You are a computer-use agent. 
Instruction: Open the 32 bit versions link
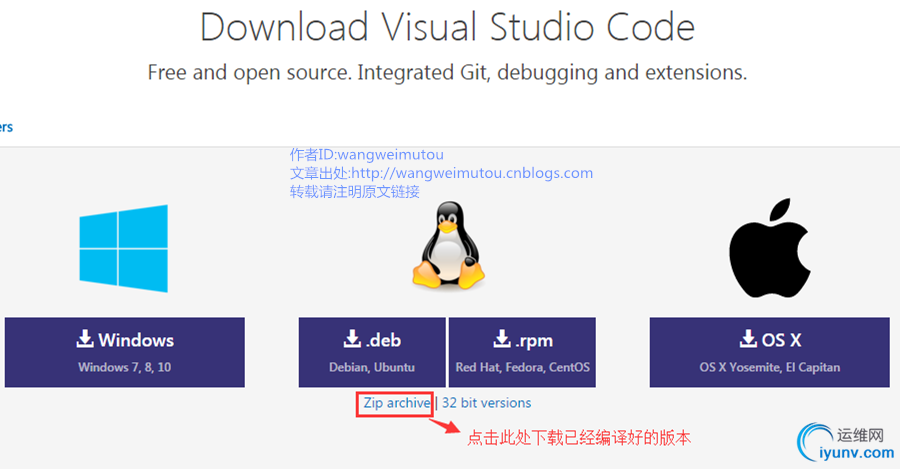coord(487,403)
